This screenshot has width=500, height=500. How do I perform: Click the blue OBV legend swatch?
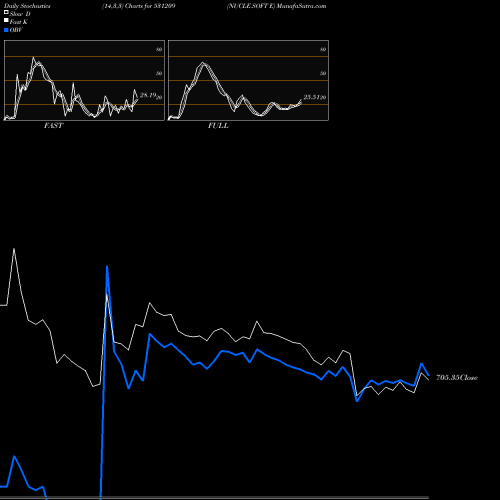(6, 30)
